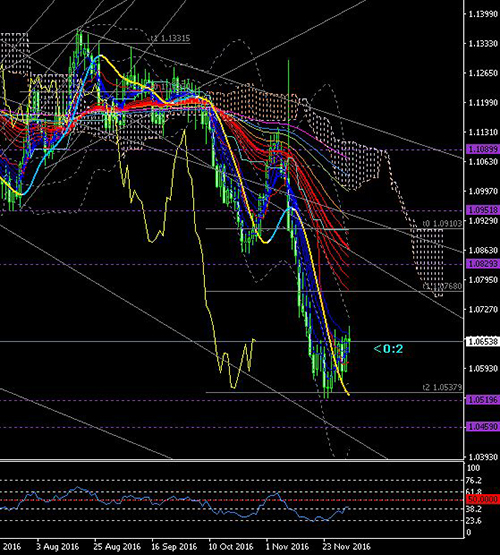The image size is (500, 555).
Task: Click the 100 oscillator scale value
Action: [x=473, y=468]
